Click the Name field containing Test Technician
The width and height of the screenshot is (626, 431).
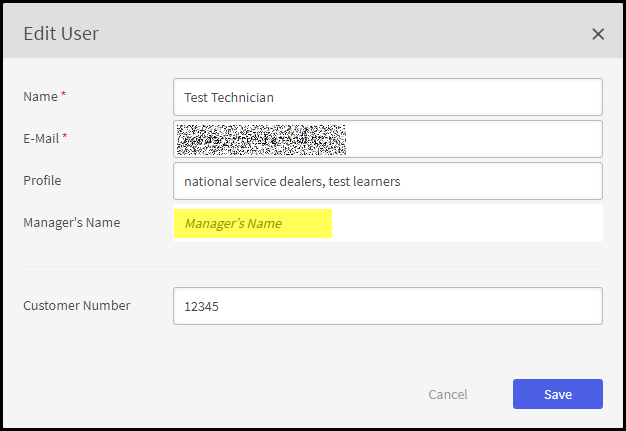pos(387,97)
